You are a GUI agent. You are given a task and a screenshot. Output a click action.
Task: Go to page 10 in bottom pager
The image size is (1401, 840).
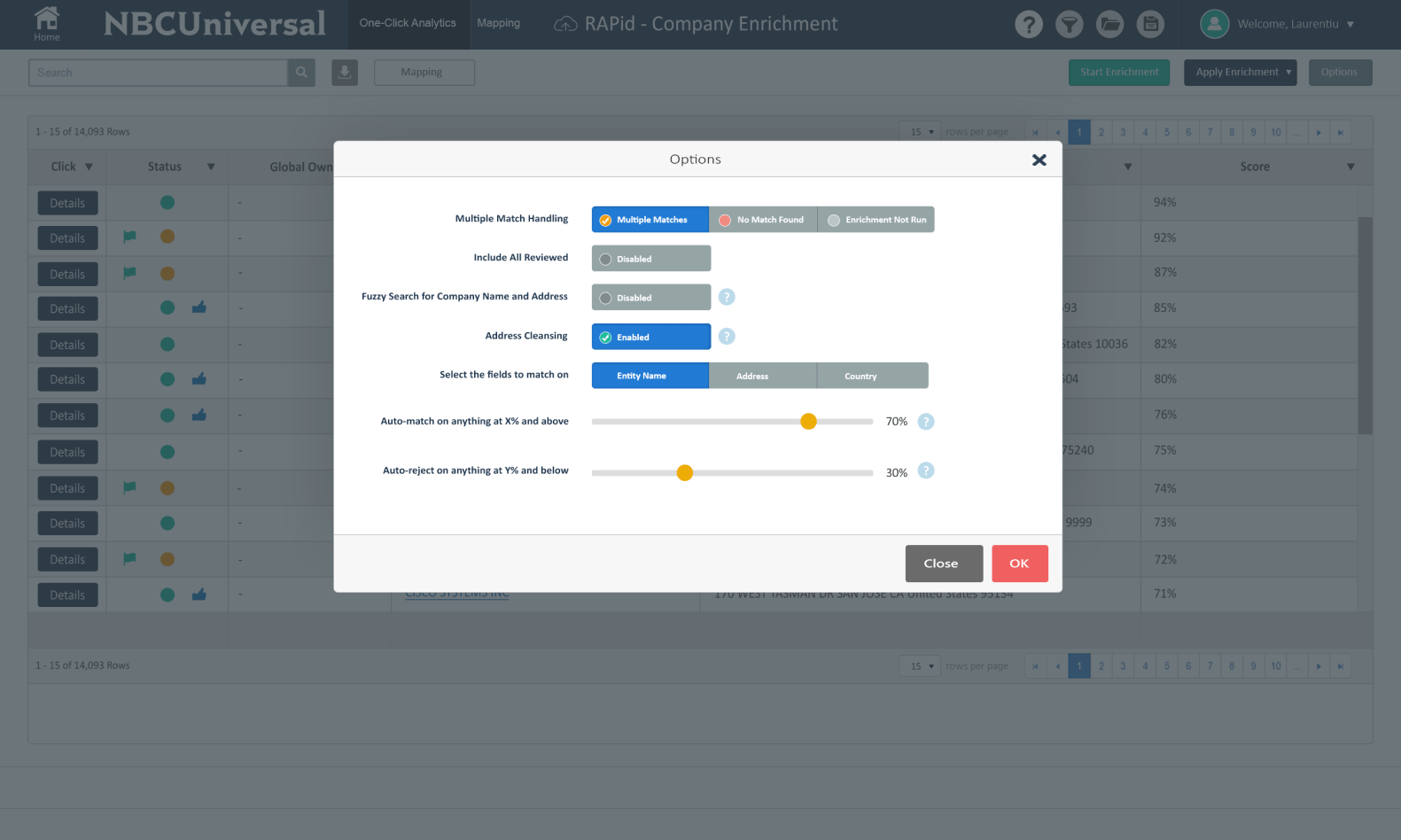point(1275,666)
